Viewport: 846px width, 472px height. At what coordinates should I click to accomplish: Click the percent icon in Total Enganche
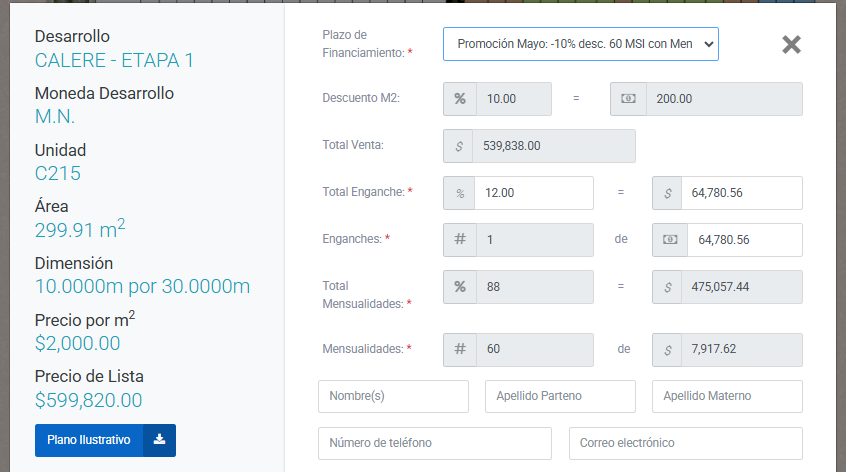tap(460, 193)
